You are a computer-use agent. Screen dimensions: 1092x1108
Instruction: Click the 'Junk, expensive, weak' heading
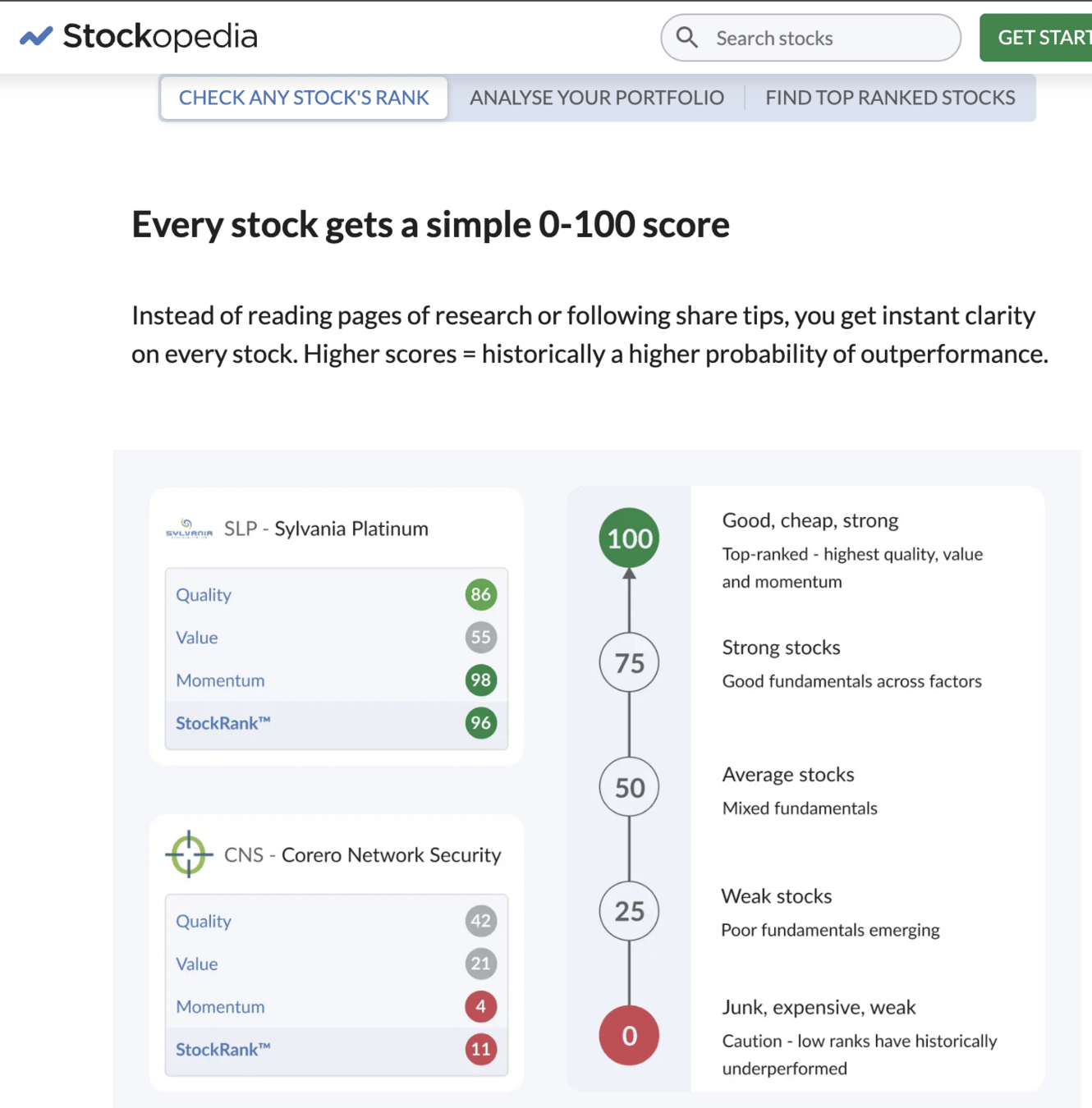pyautogui.click(x=819, y=1008)
